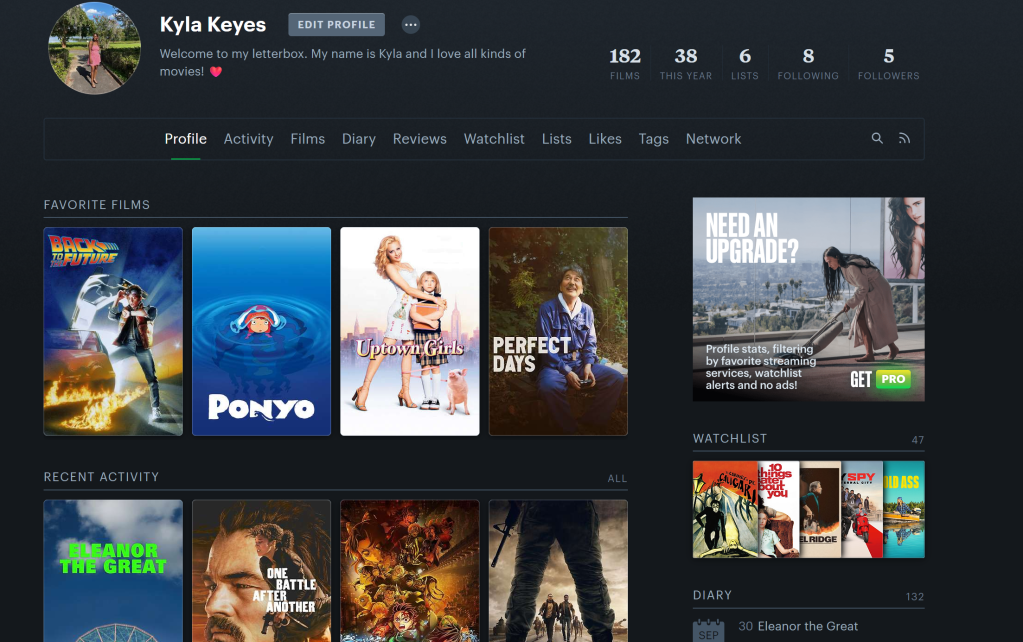Open Back to the Future poster

point(113,331)
